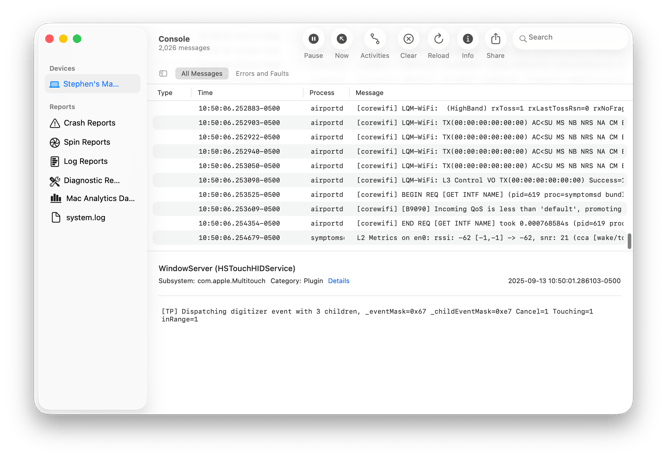Viewport: 667px width, 459px height.
Task: Open Diagnostic Reports in sidebar
Action: 91,180
